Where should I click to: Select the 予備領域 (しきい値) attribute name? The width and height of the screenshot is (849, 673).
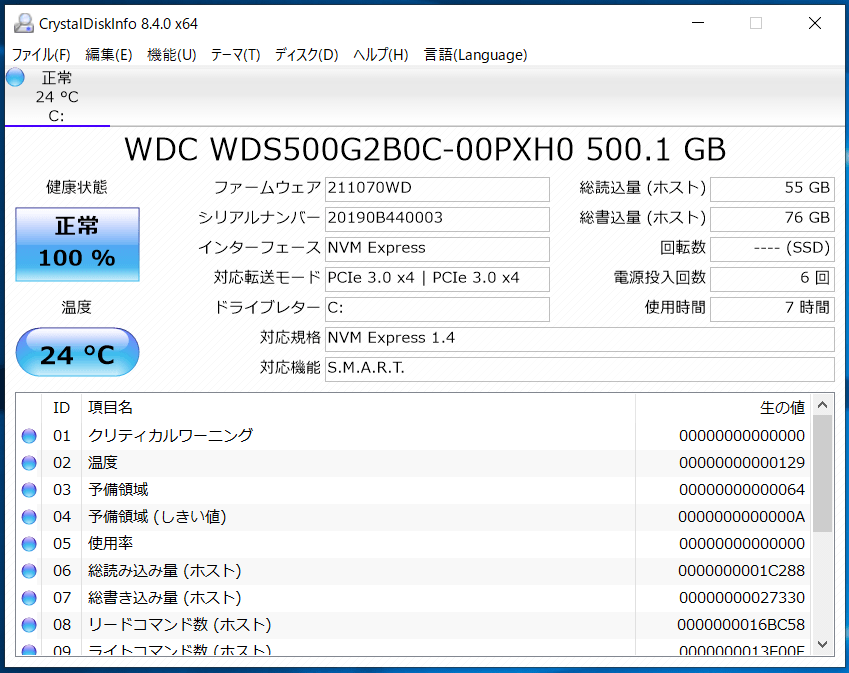[x=157, y=517]
